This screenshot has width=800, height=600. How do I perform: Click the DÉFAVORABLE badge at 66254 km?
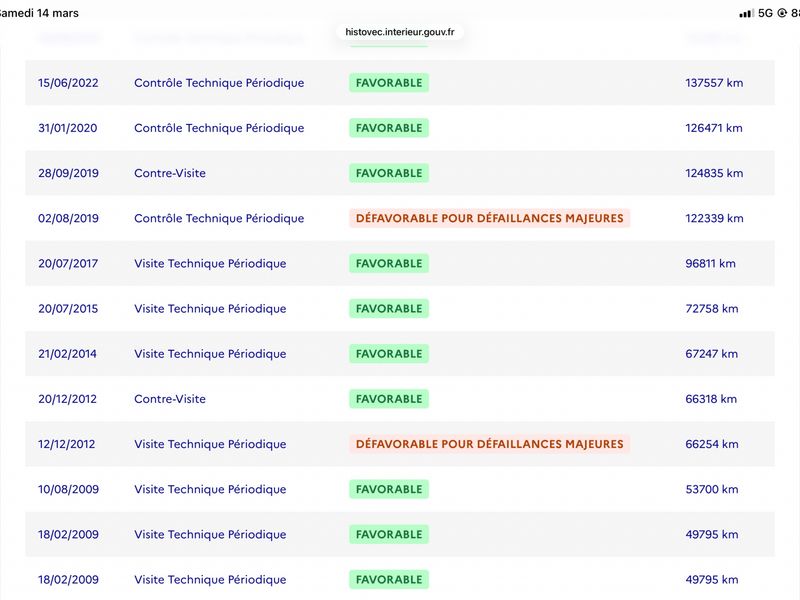tap(489, 444)
